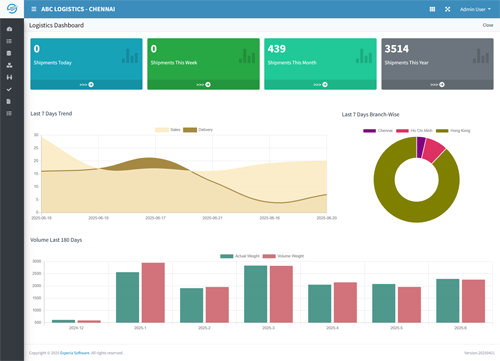Click the fullscreen expand arrows icon
The height and width of the screenshot is (361, 500).
pyautogui.click(x=448, y=9)
